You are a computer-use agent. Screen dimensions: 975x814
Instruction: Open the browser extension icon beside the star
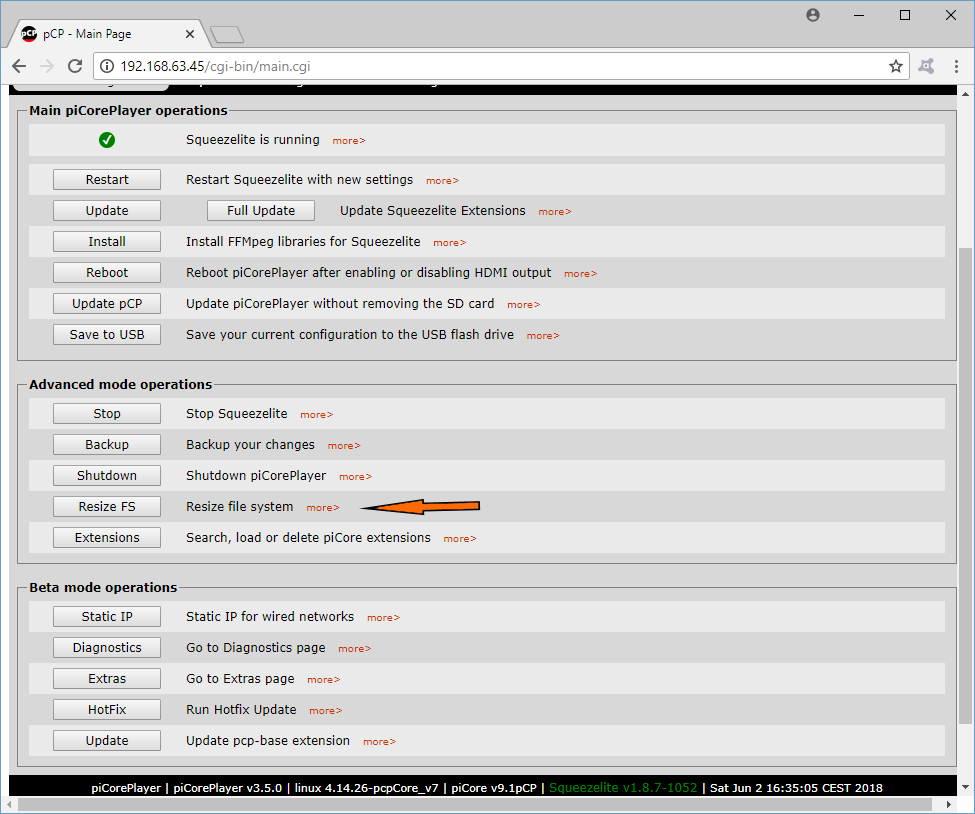pos(926,66)
